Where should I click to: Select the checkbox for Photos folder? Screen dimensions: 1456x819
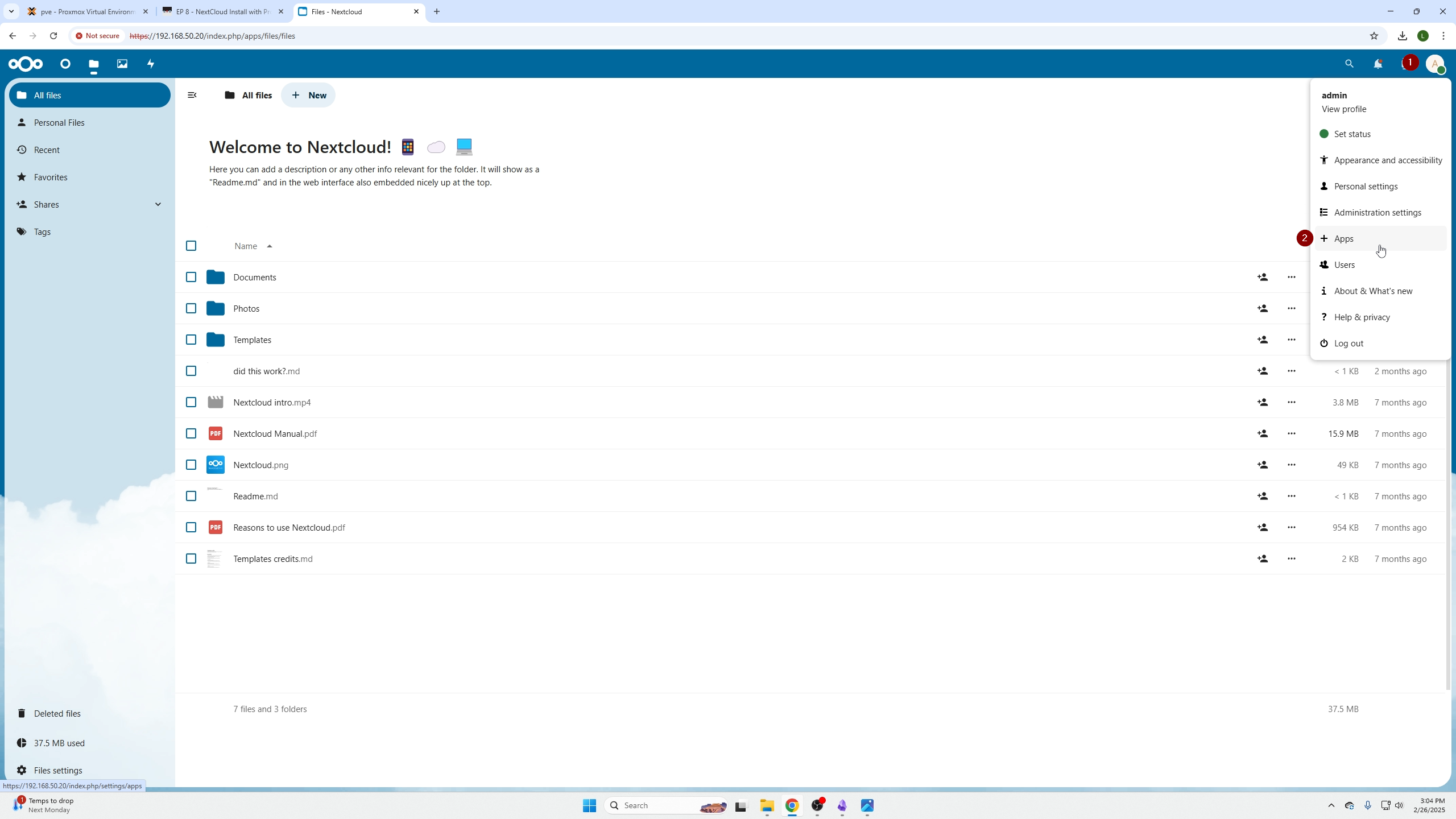point(191,308)
